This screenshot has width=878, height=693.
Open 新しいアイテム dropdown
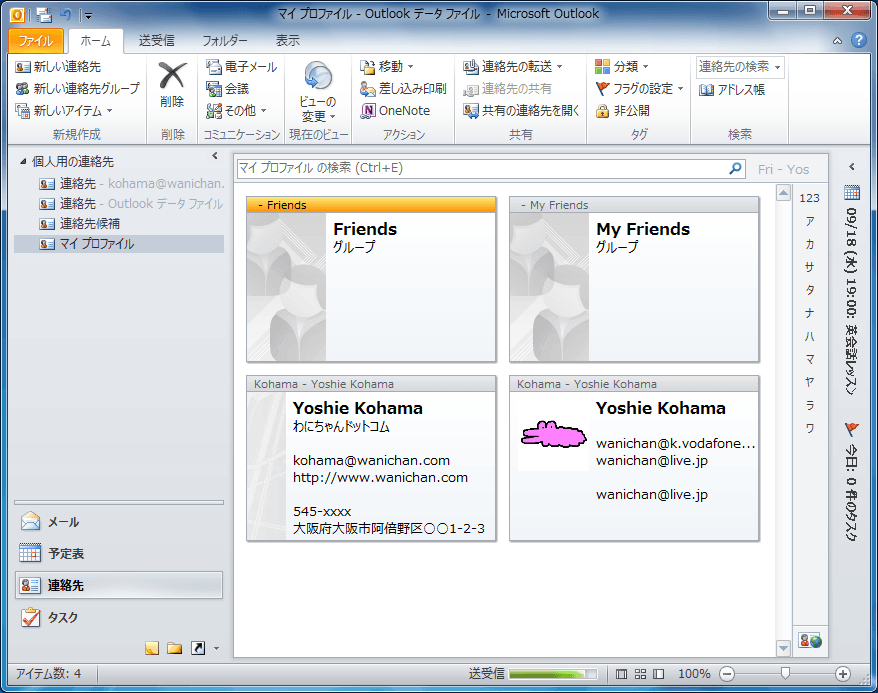point(64,111)
